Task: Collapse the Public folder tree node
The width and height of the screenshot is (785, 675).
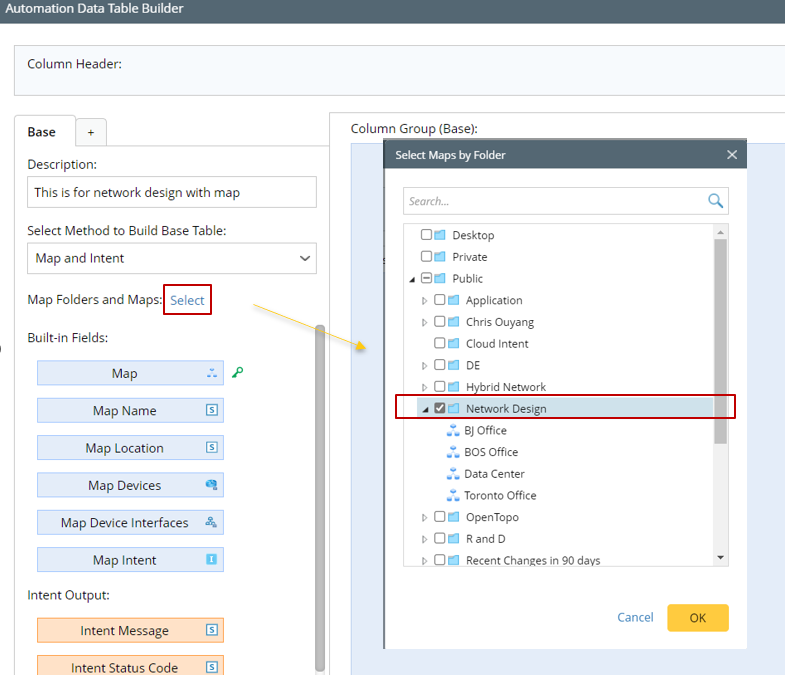Action: click(x=411, y=279)
